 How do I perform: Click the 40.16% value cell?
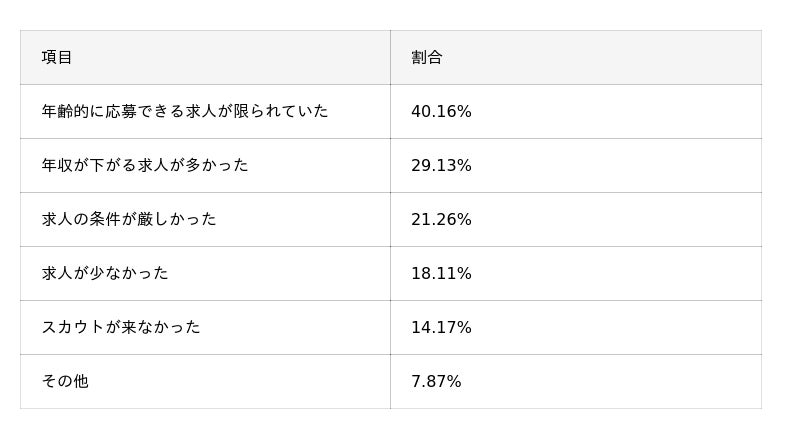[441, 112]
